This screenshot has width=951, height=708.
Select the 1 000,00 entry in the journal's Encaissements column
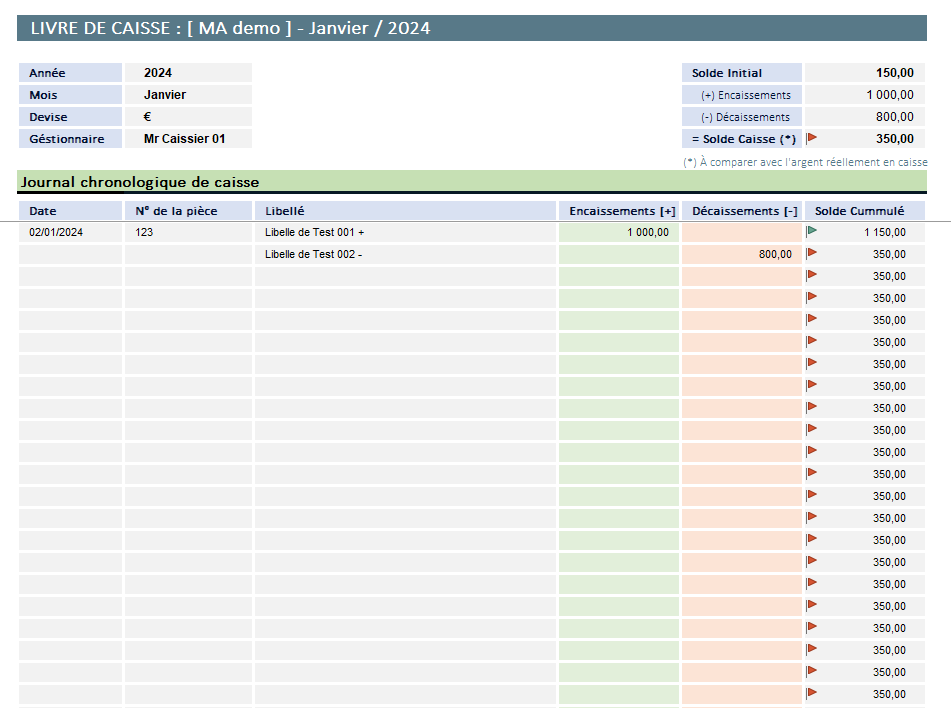pyautogui.click(x=618, y=232)
